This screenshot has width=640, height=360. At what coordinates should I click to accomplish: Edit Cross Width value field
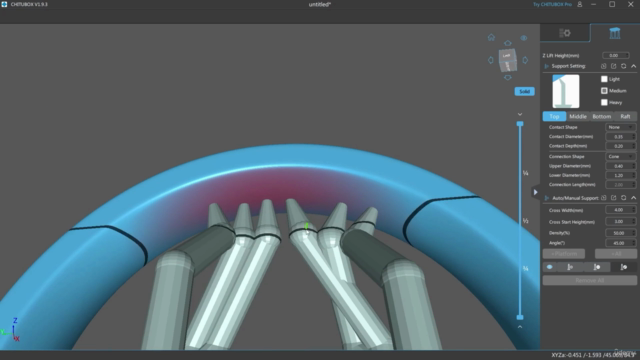[620, 210]
